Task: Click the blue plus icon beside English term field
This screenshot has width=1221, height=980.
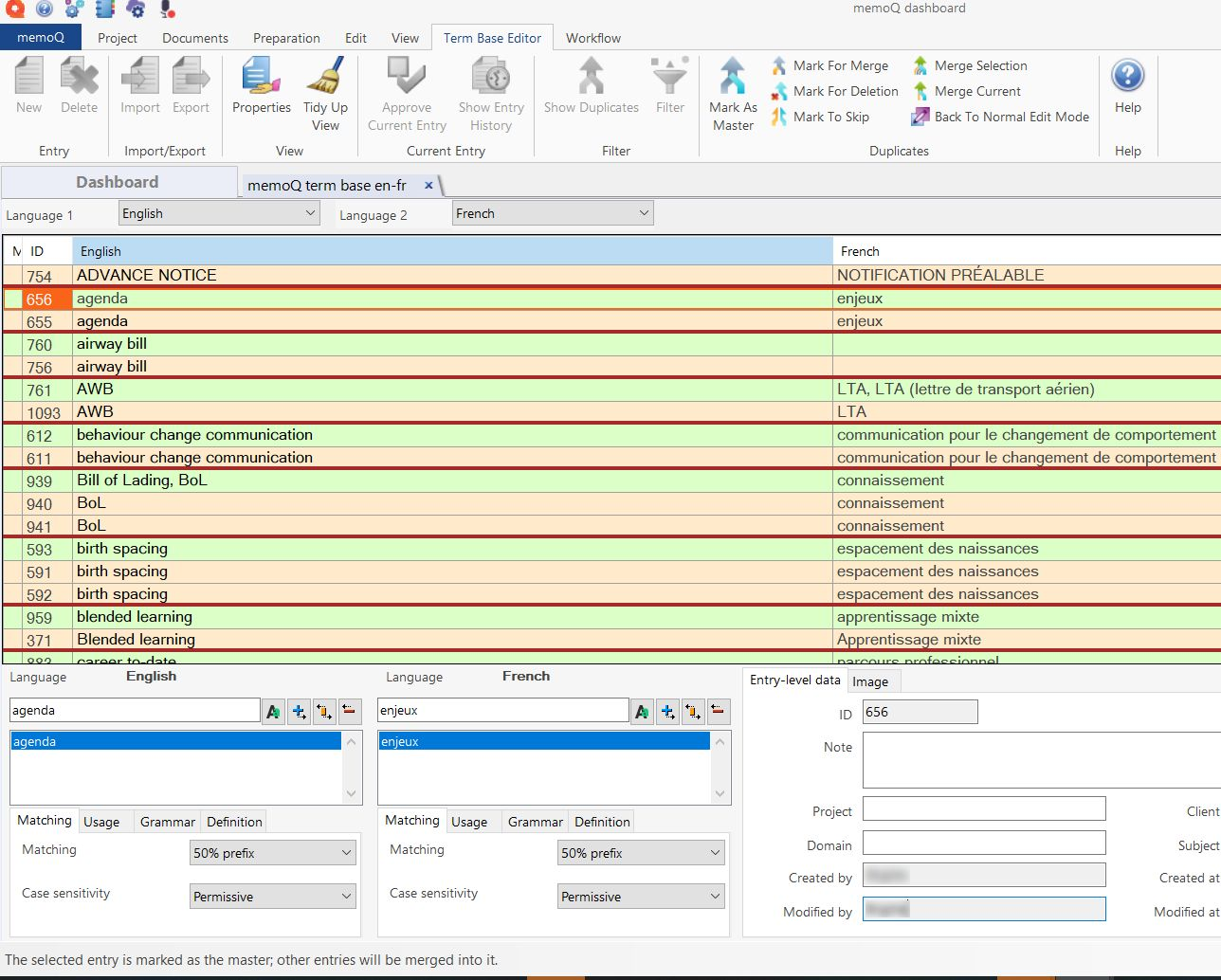Action: (x=299, y=711)
